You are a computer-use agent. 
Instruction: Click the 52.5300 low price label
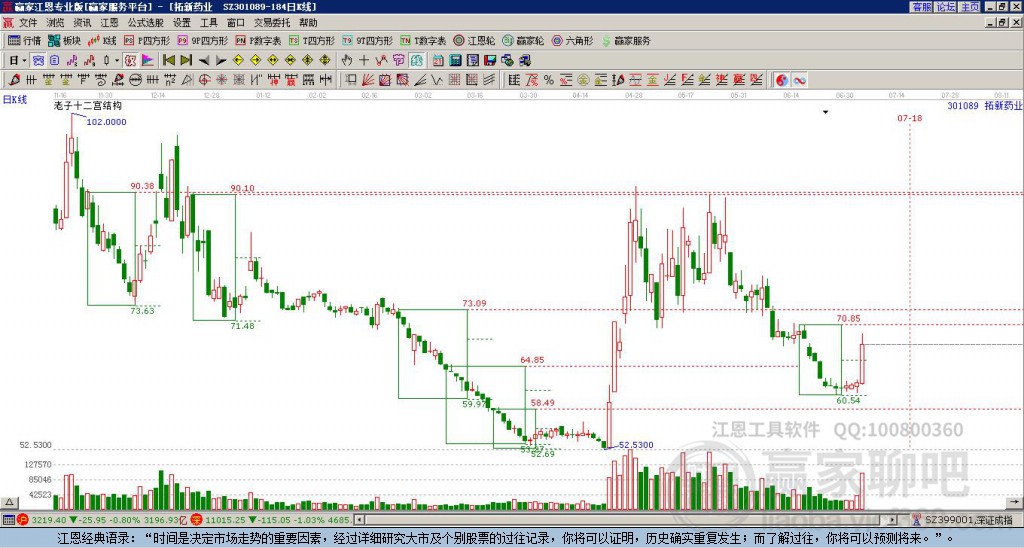click(635, 445)
